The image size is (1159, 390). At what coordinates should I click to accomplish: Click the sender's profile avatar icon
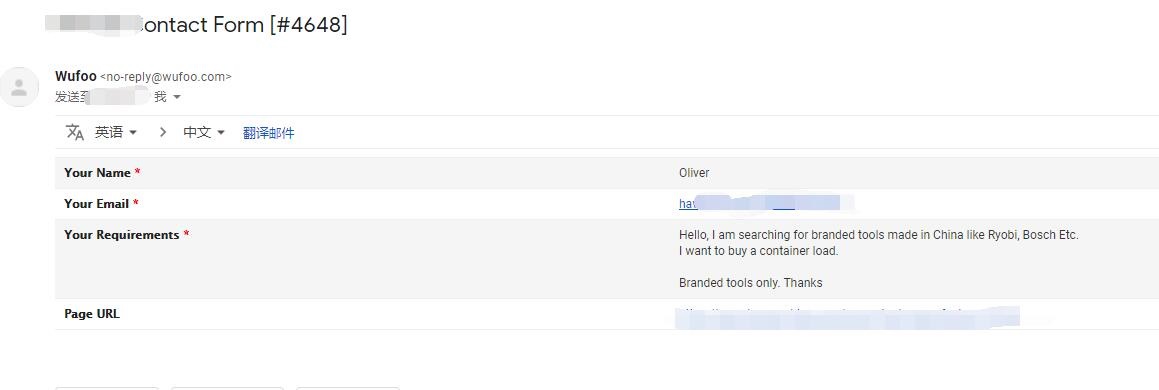coord(19,86)
